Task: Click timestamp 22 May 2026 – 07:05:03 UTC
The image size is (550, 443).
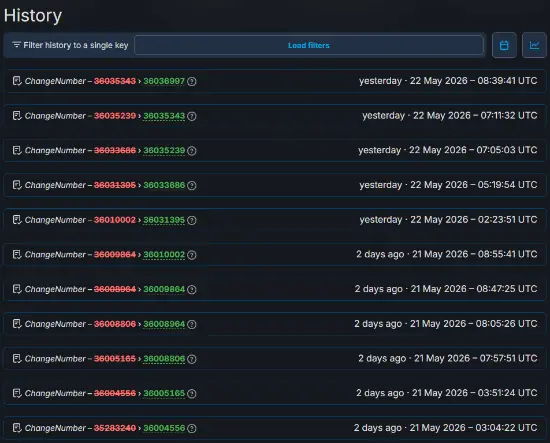Action: click(x=473, y=150)
